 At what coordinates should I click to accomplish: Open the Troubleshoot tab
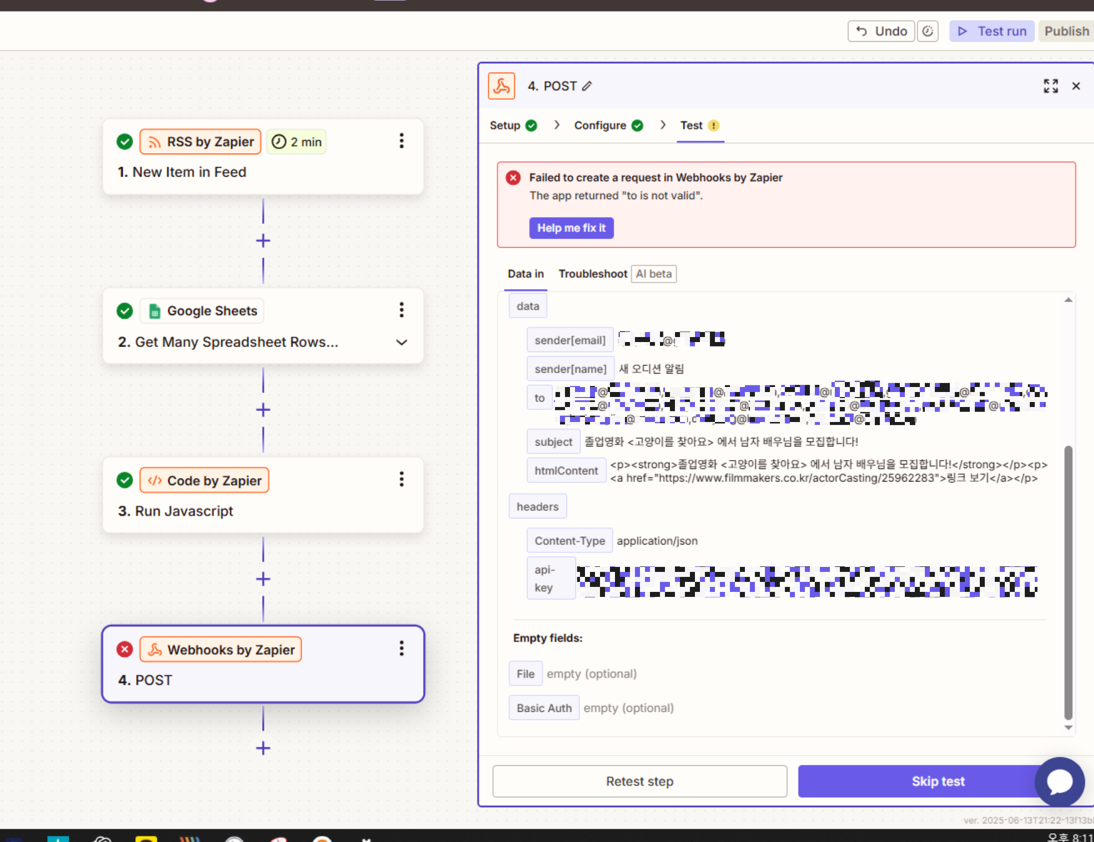pos(593,273)
